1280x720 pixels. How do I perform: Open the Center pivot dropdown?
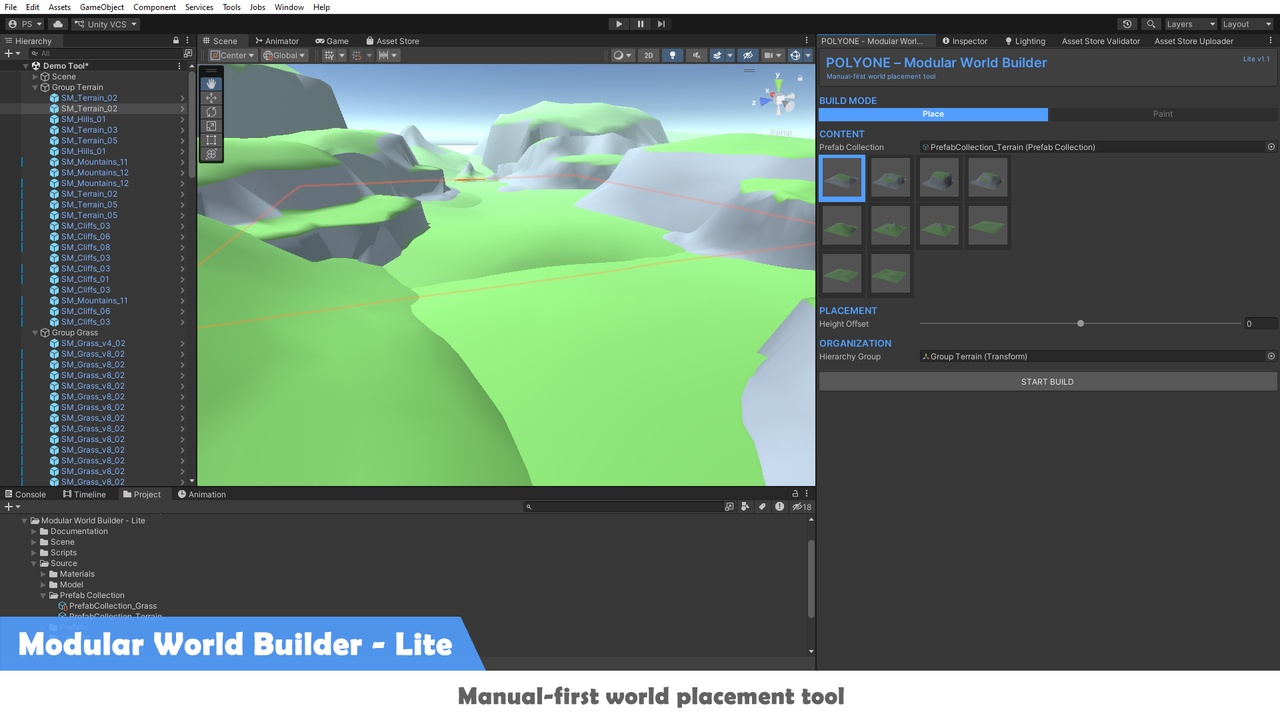point(233,55)
